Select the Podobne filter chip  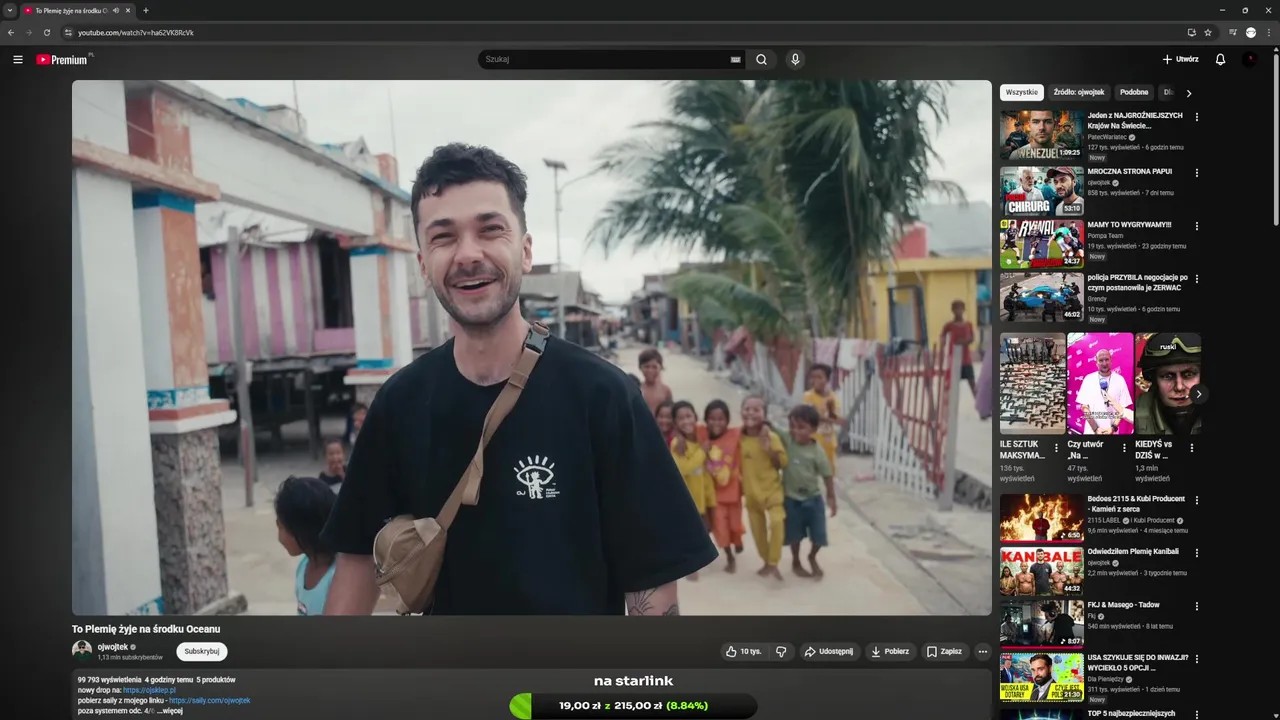click(x=1134, y=92)
